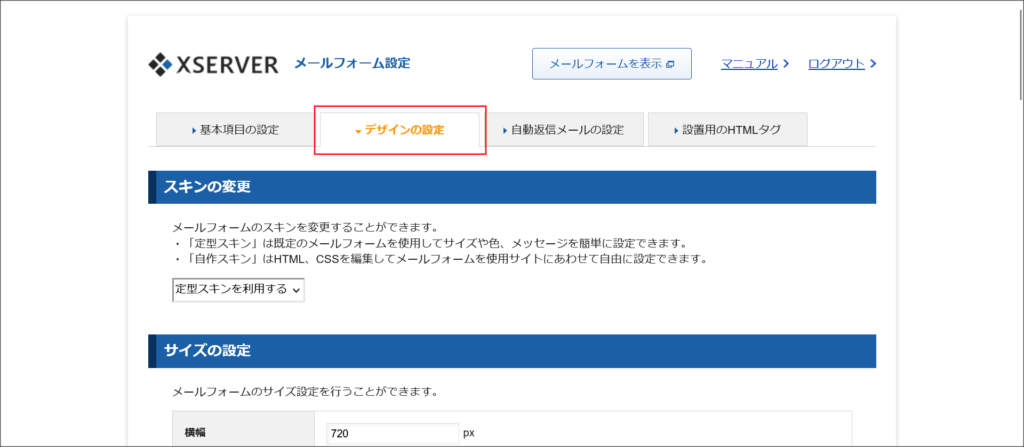This screenshot has height=447, width=1024.
Task: Click the メールフォームを表示 button
Action: [611, 64]
